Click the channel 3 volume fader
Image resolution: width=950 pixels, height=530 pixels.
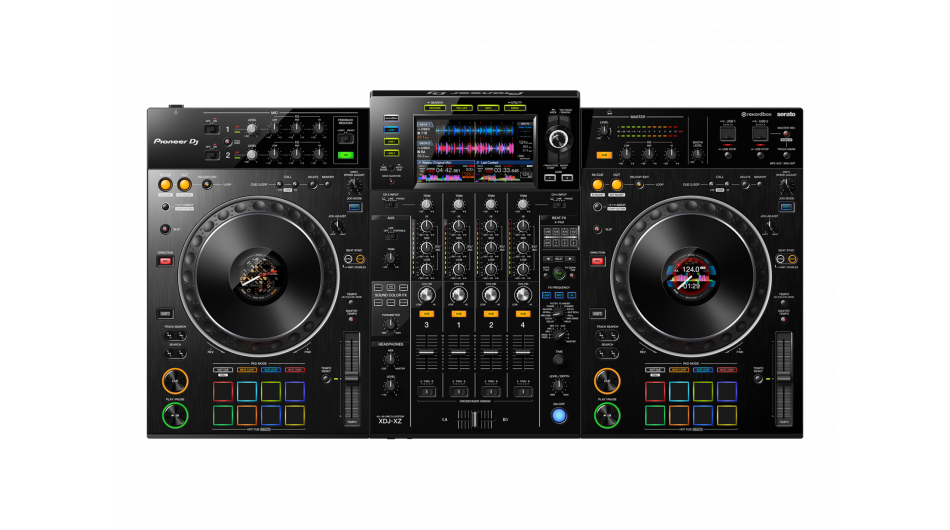427,352
